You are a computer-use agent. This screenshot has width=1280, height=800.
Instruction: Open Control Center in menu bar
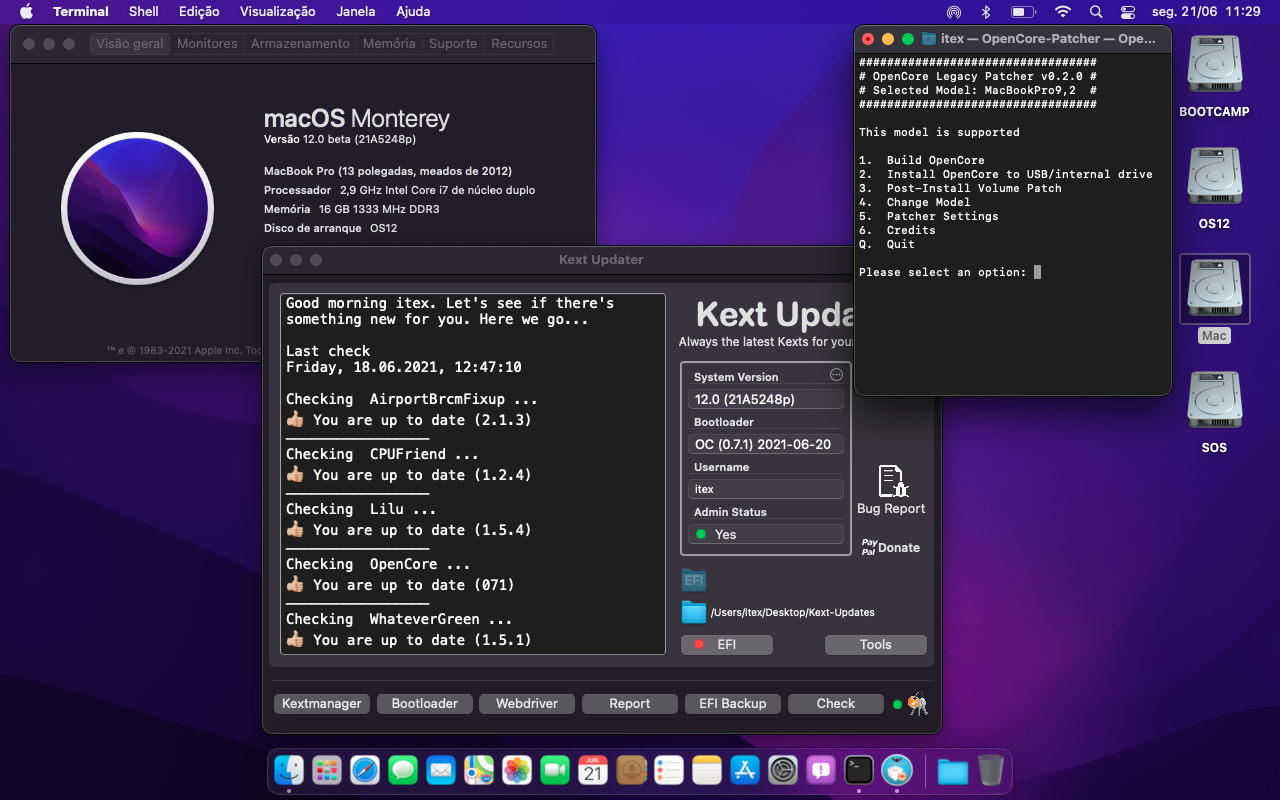click(1128, 12)
